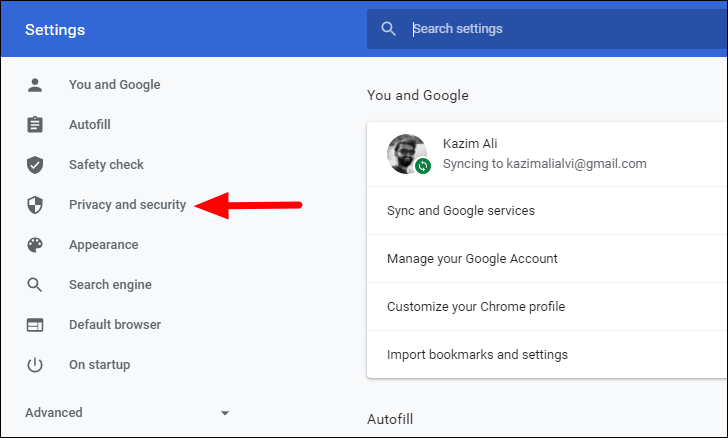Click the On startup power icon

35,365
